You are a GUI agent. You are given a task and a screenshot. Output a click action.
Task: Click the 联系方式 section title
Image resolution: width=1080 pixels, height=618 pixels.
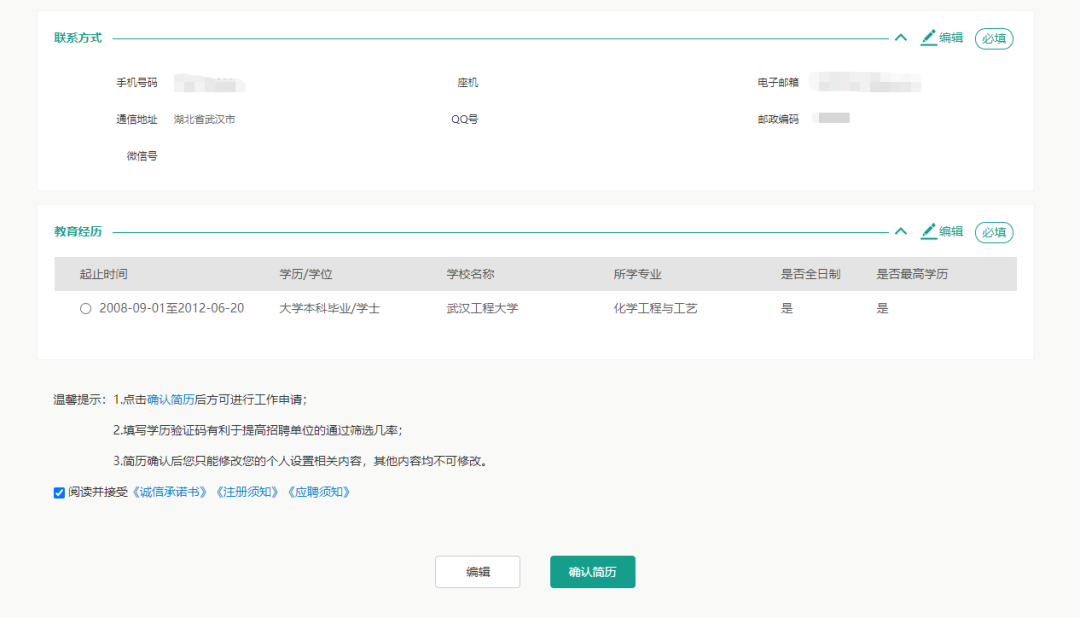tap(78, 38)
